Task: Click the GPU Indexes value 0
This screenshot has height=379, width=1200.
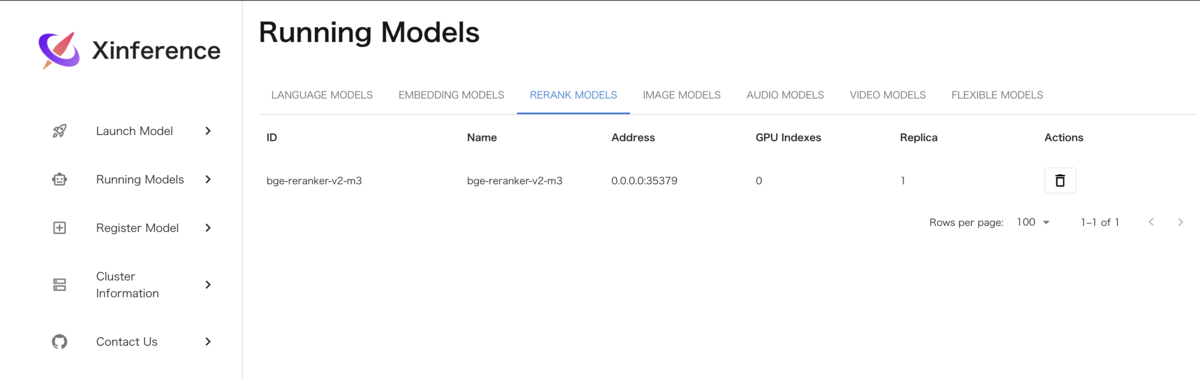Action: (x=759, y=181)
